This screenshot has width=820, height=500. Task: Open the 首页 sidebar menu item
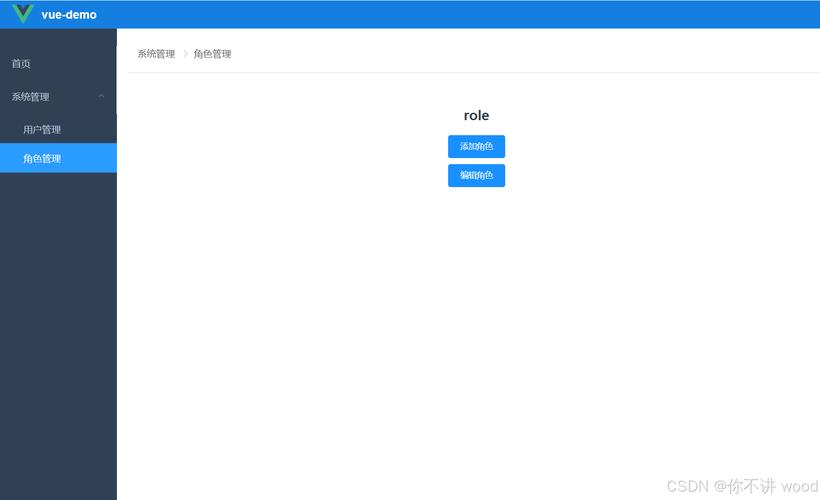pos(21,64)
